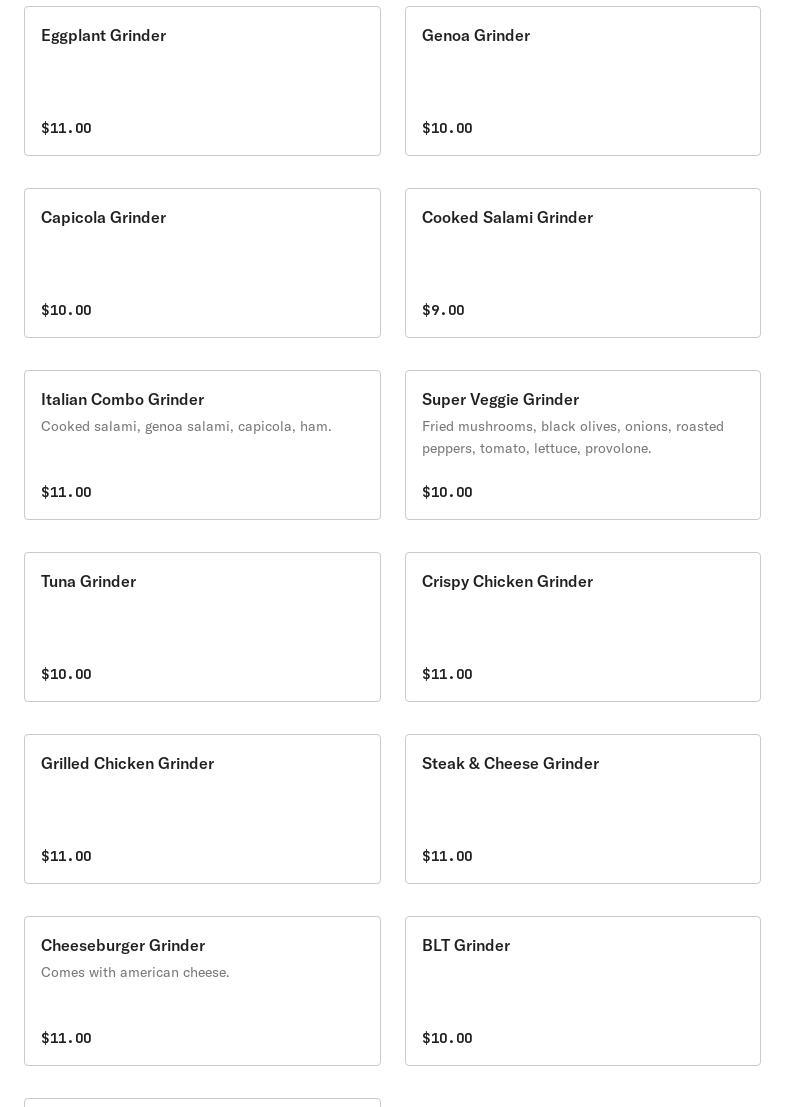
Task: Select the Italian Combo Grinder card
Action: 202,445
